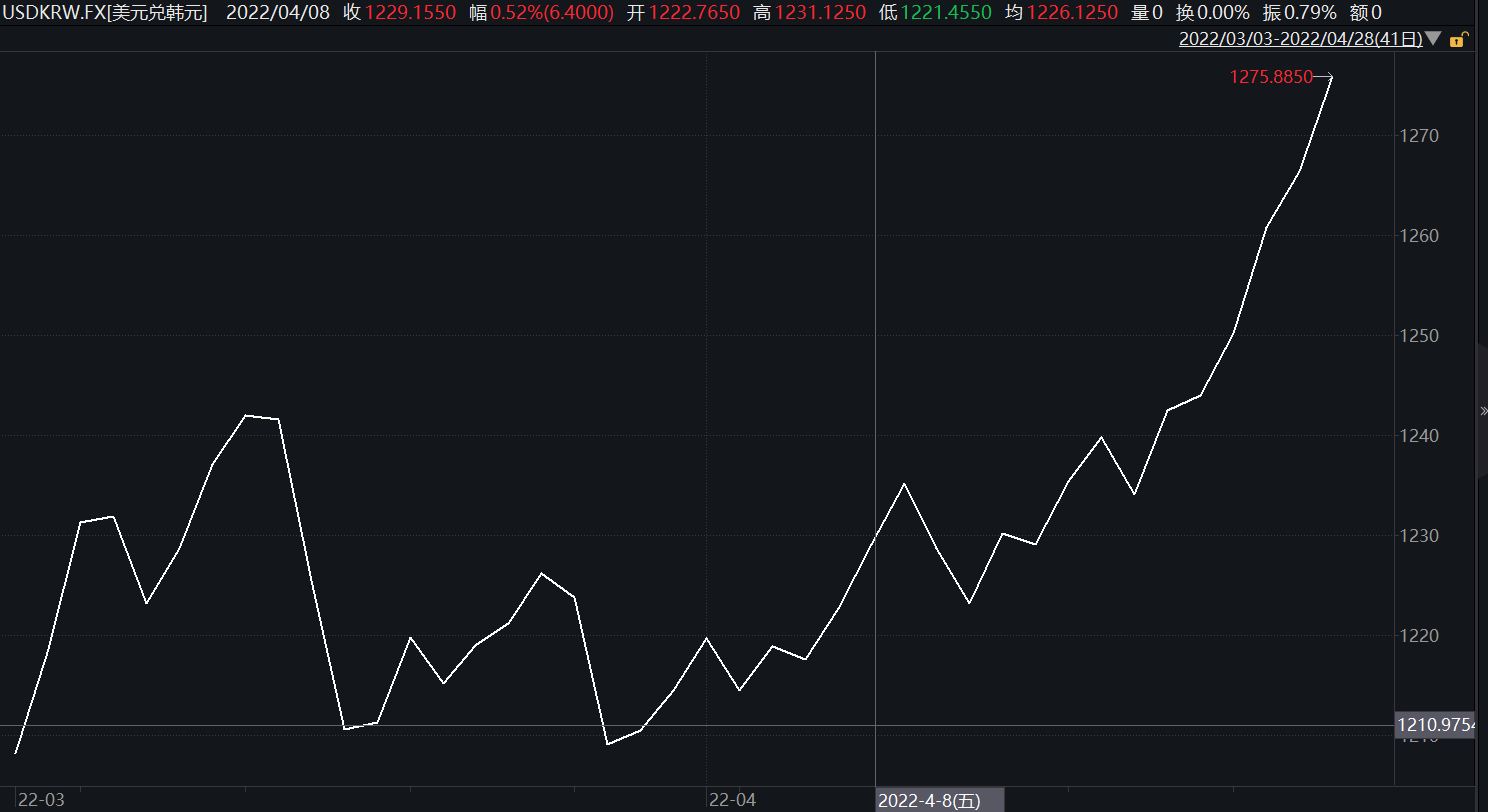The height and width of the screenshot is (812, 1488).
Task: Click the 1270 price axis label
Action: [x=1418, y=136]
